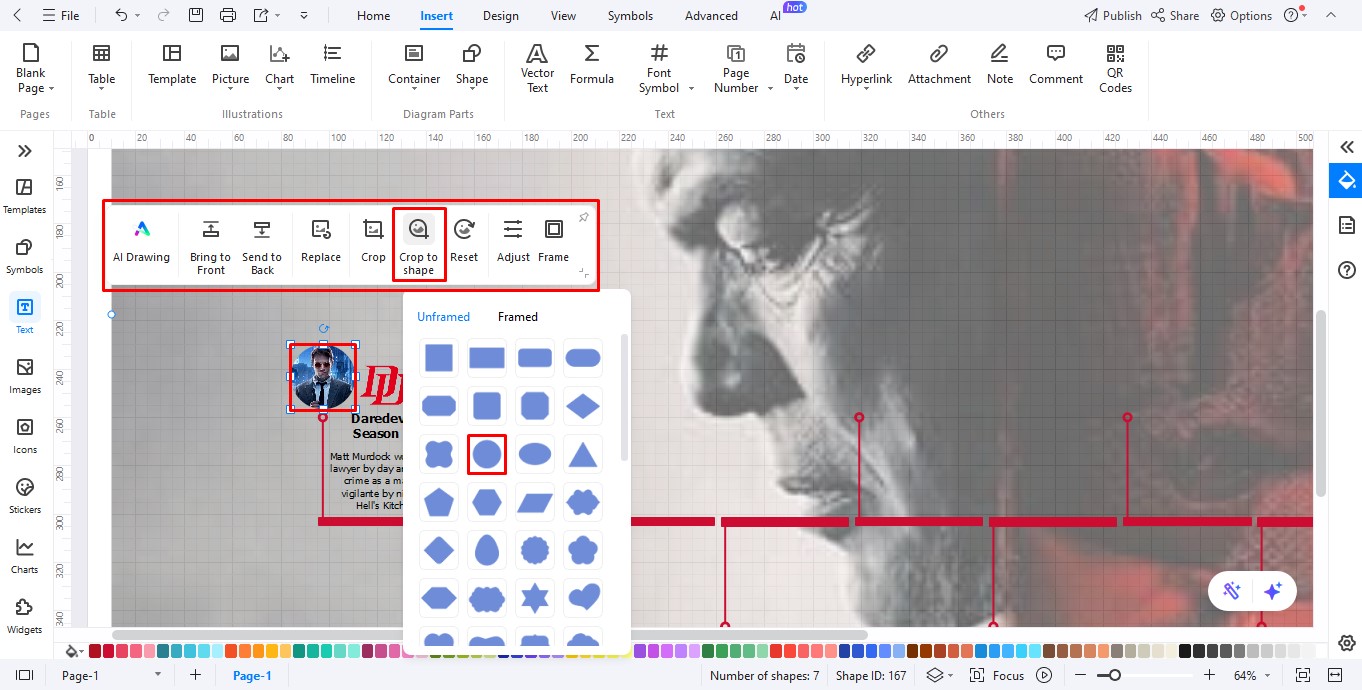Switch to the View tab
This screenshot has height=690, width=1362.
(x=564, y=16)
